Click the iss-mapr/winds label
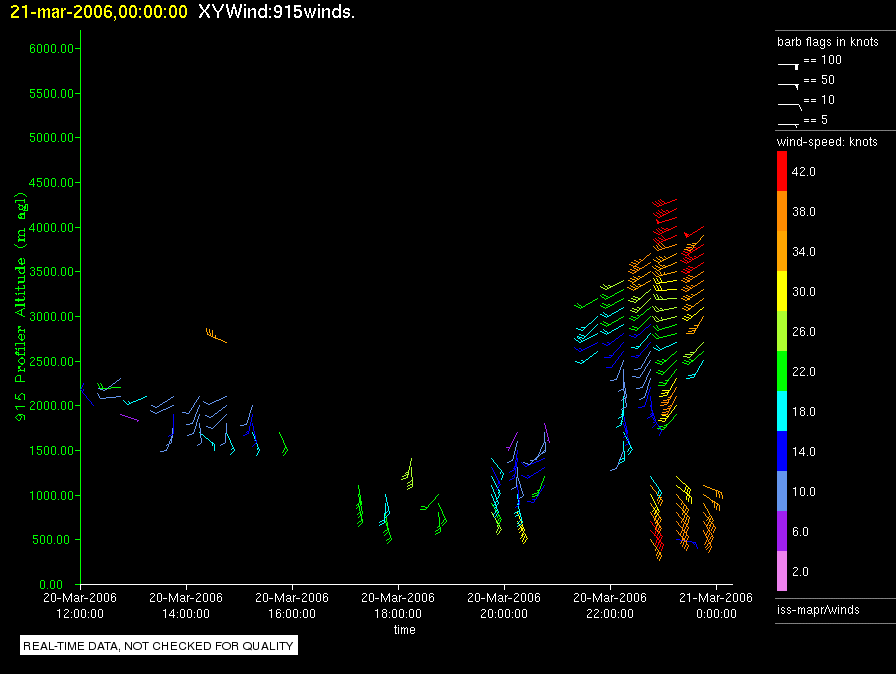This screenshot has height=674, width=896. 818,609
